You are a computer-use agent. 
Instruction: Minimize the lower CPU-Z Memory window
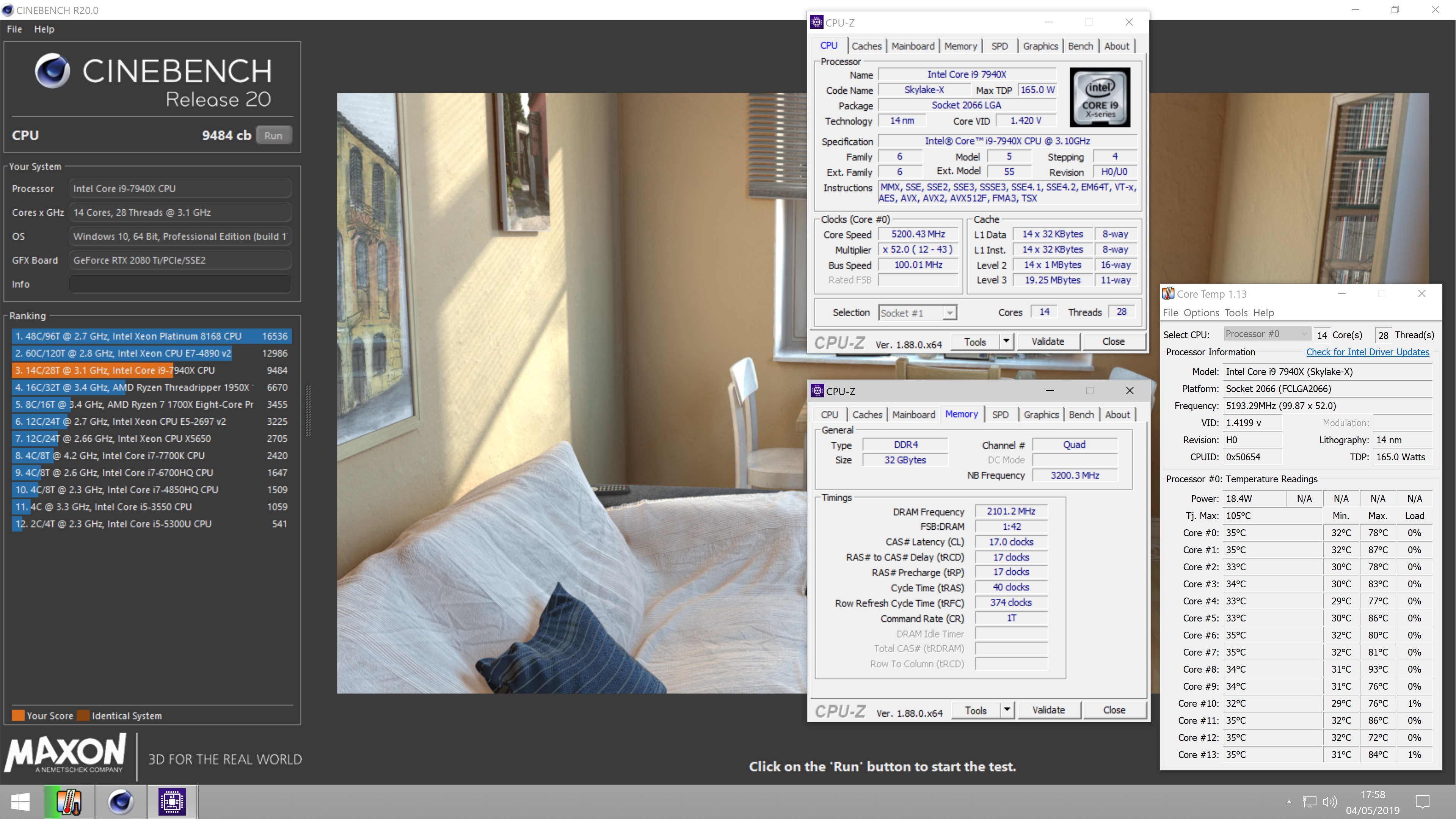(x=1050, y=391)
